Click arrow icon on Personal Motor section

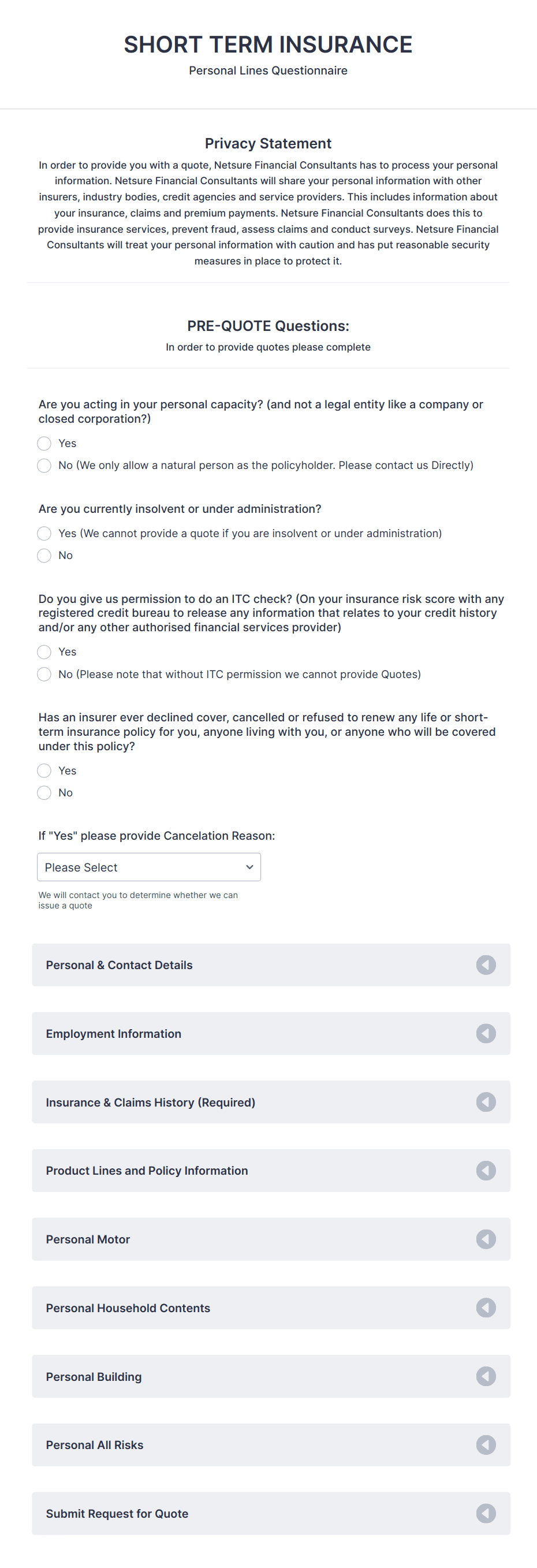[485, 1239]
